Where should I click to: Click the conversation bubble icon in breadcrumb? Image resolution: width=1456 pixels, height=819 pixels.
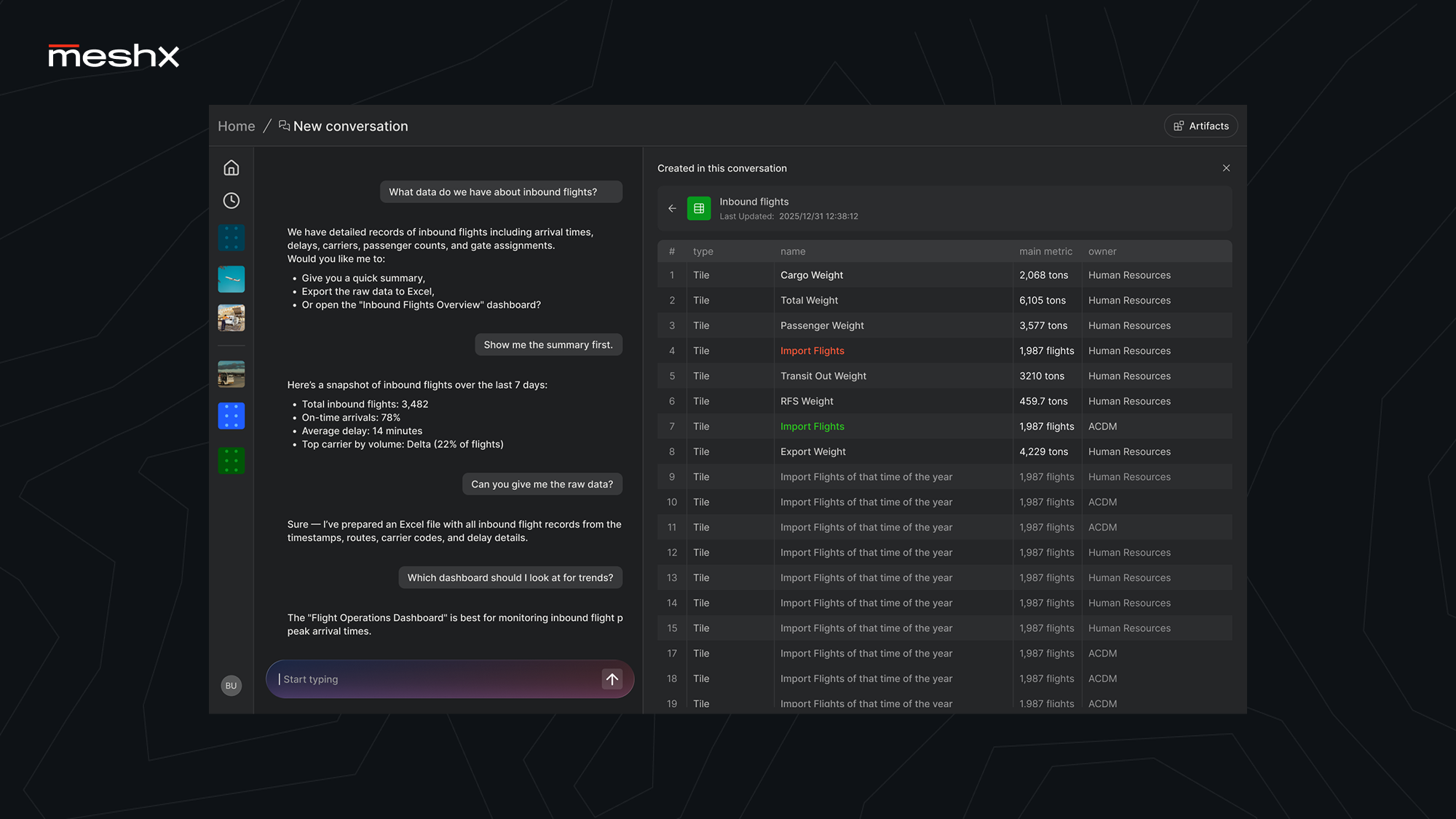(284, 126)
